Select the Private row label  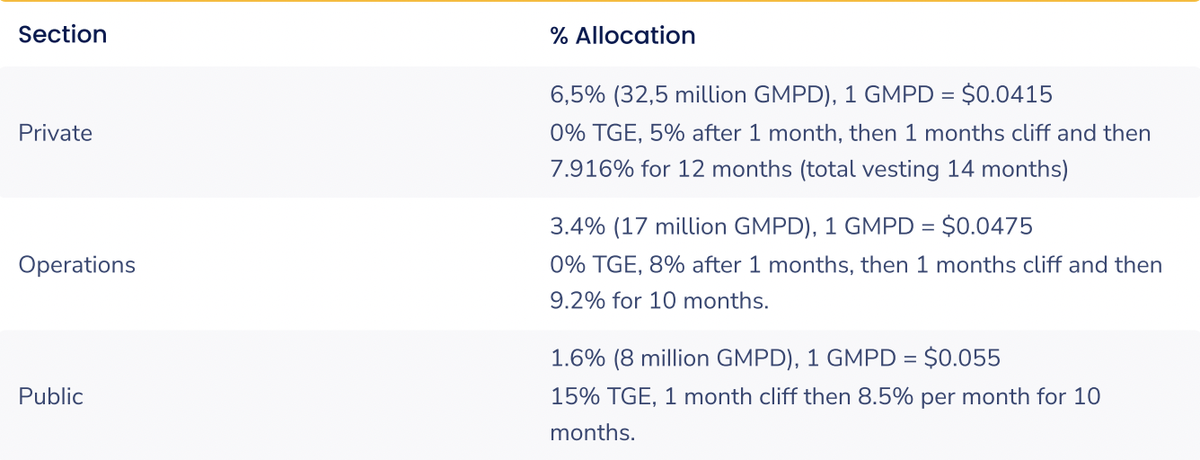(x=55, y=133)
